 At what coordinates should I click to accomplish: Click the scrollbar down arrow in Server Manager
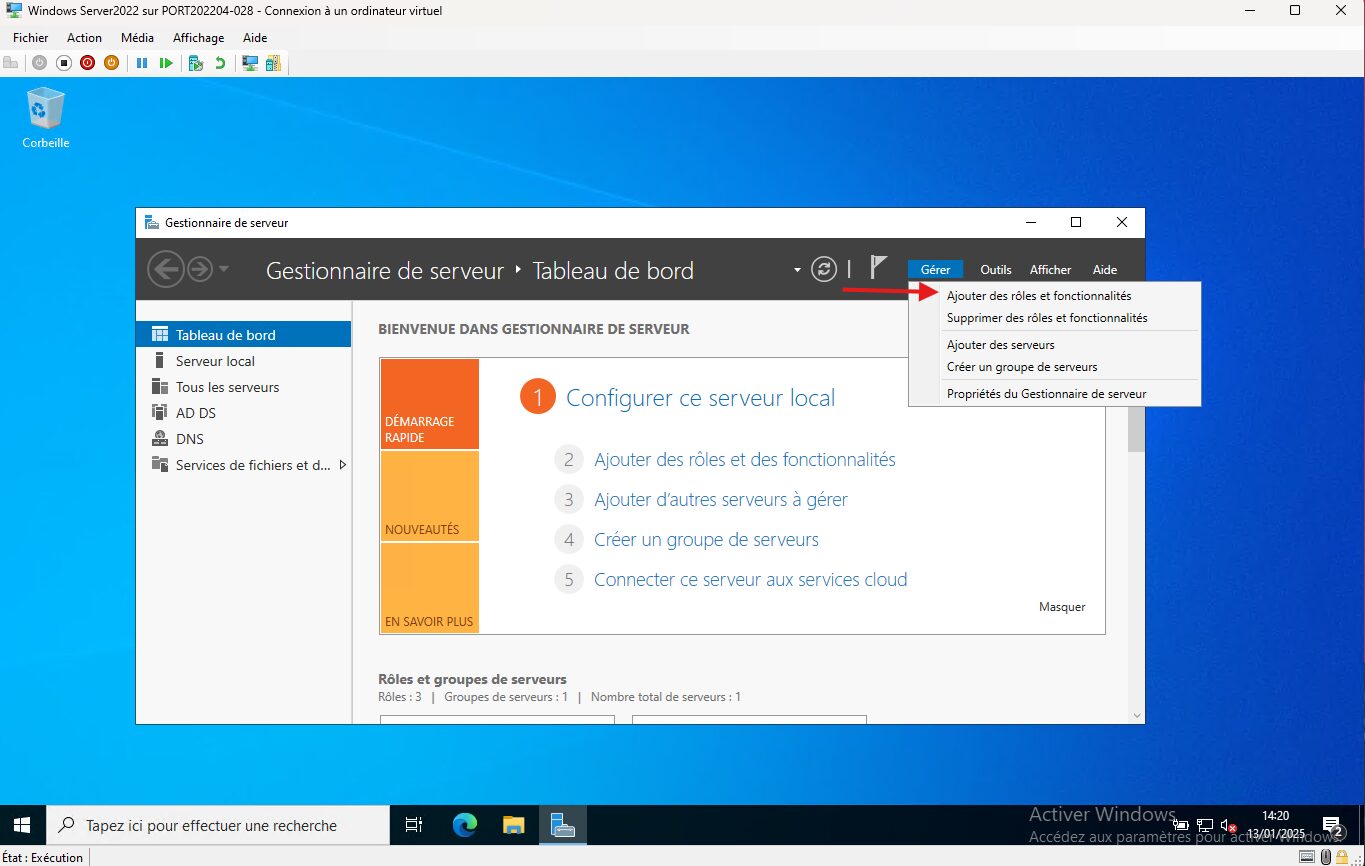pyautogui.click(x=1135, y=714)
